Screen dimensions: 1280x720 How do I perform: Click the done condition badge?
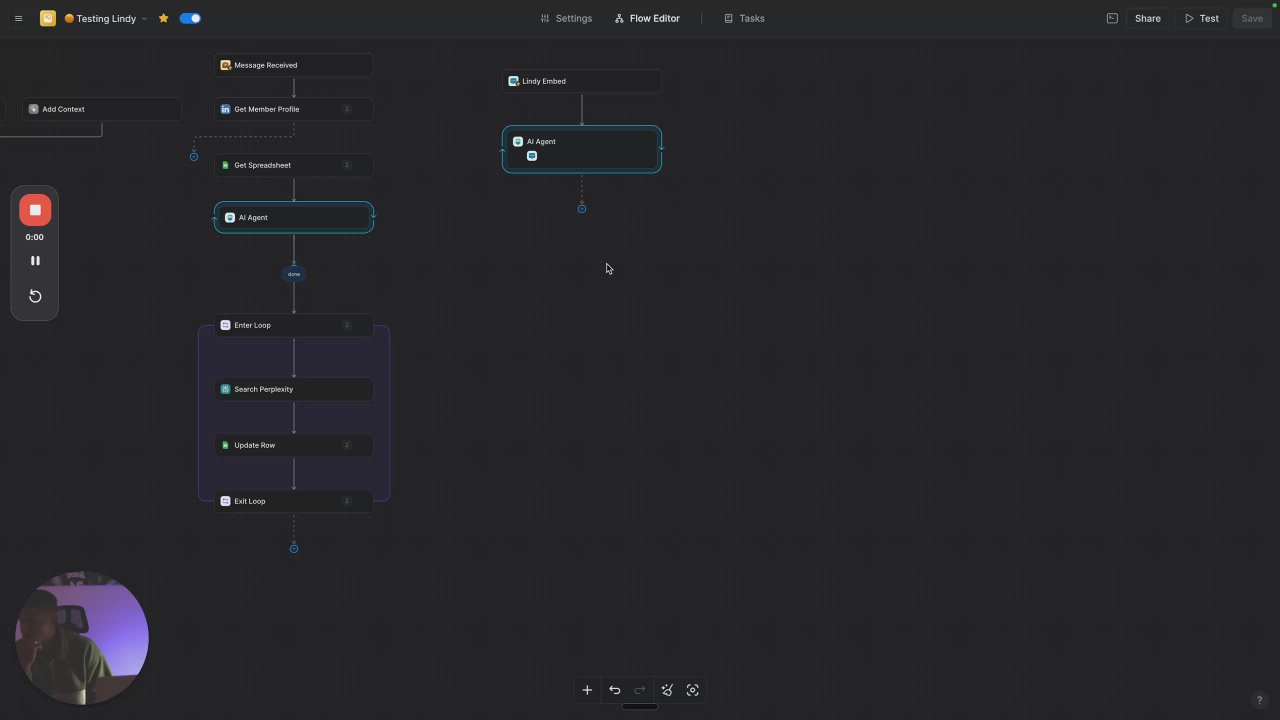pos(294,273)
